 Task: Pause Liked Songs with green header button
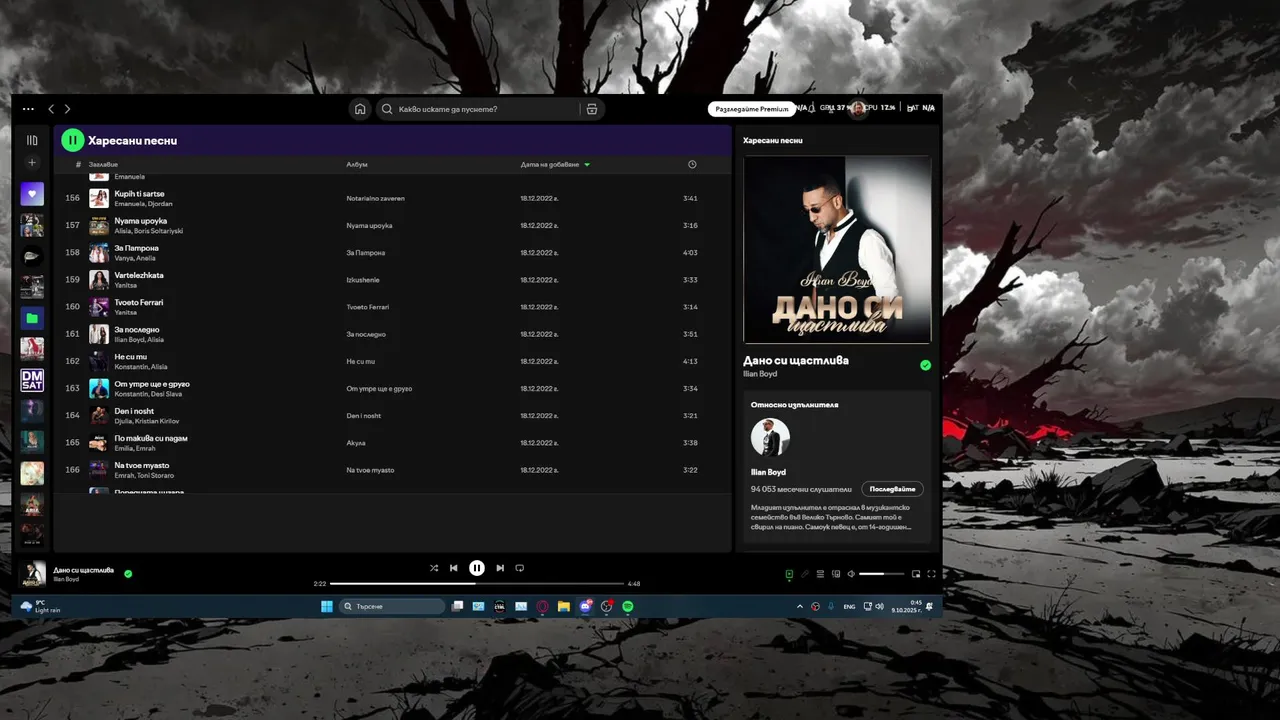(x=72, y=141)
